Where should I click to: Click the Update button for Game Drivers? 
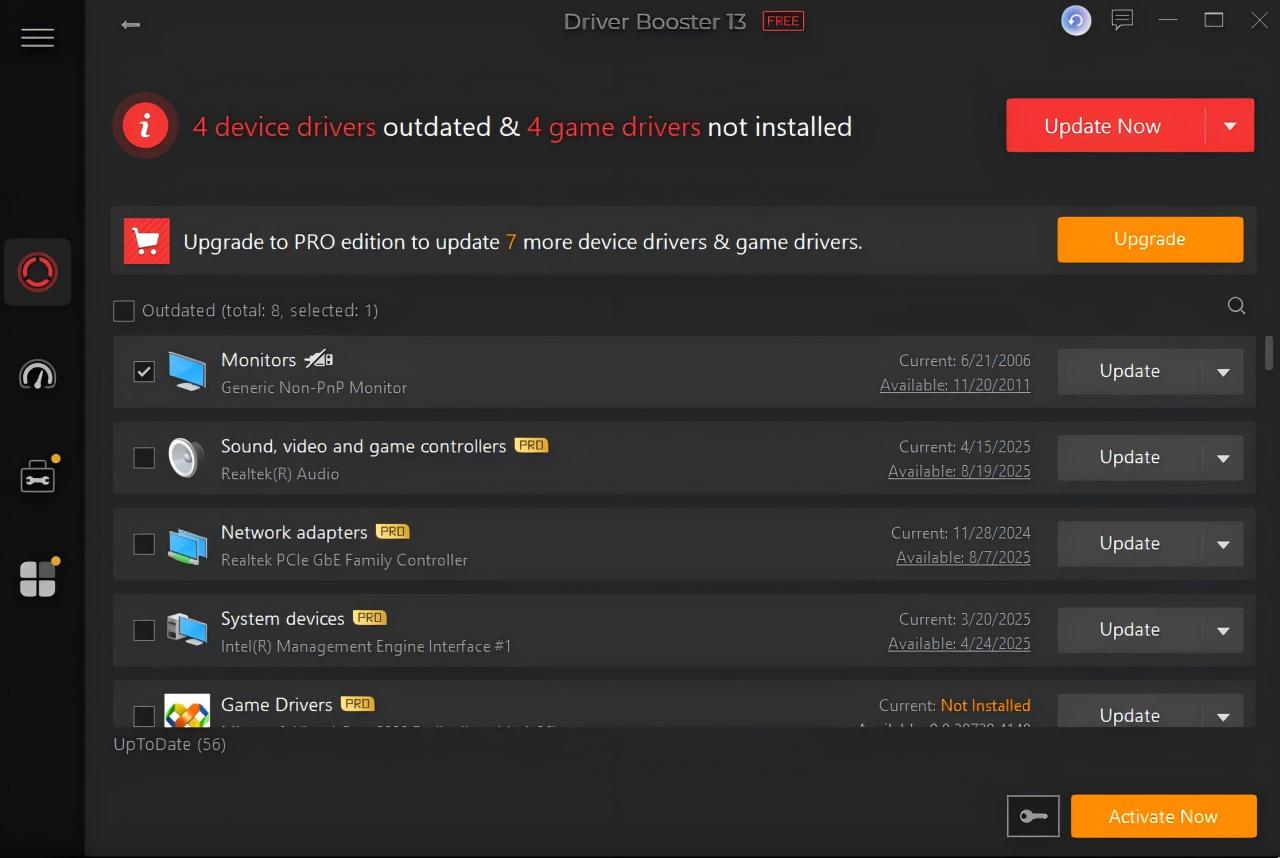point(1130,713)
